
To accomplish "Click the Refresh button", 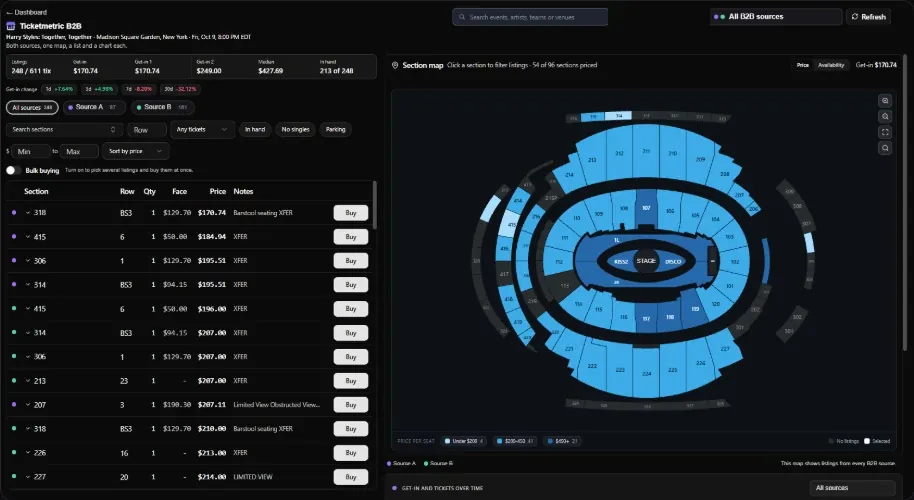I will (x=869, y=17).
